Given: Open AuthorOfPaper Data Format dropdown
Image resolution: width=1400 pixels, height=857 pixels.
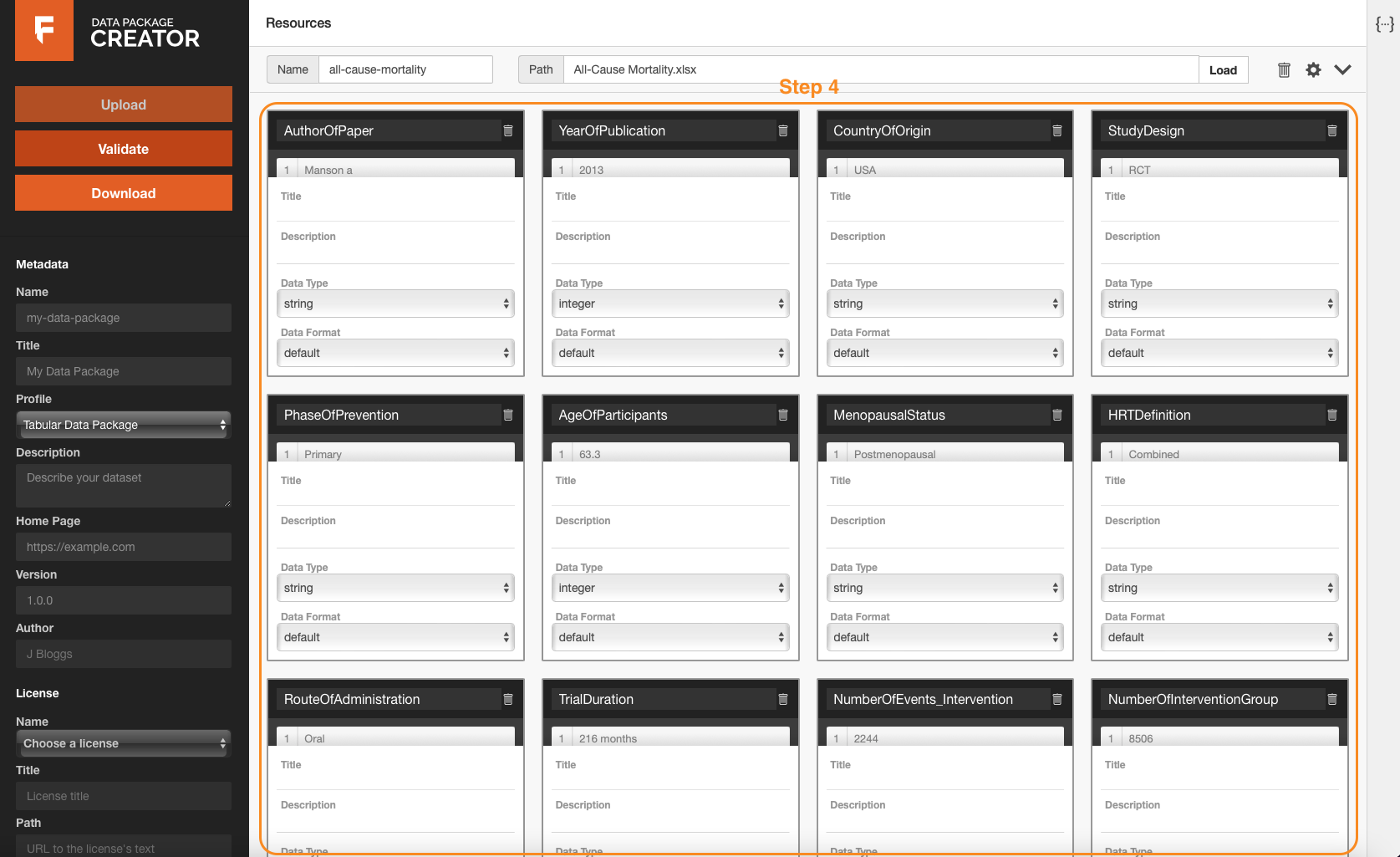Looking at the screenshot, I should 395,353.
